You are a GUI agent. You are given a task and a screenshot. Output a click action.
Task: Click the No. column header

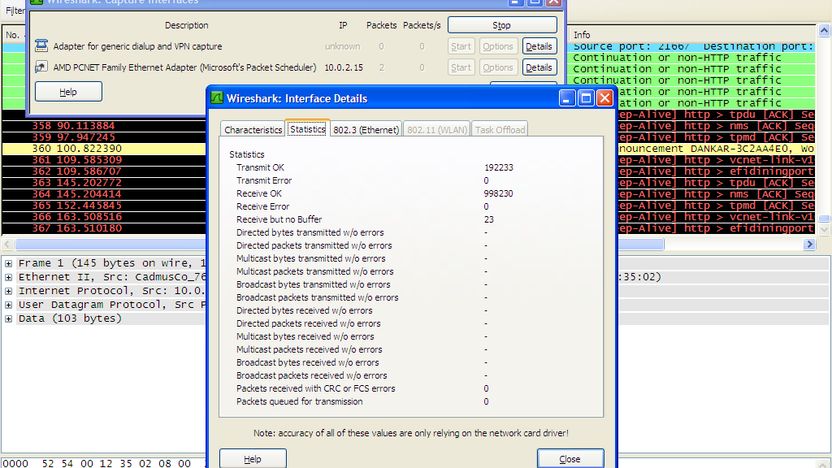tap(13, 34)
